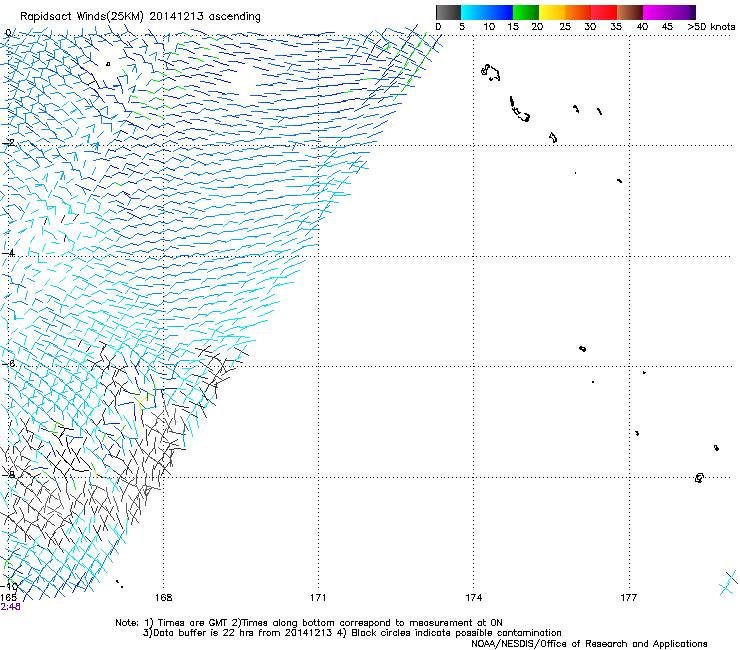Click the '>50 knots' legend label
This screenshot has width=740, height=650.
(x=711, y=27)
